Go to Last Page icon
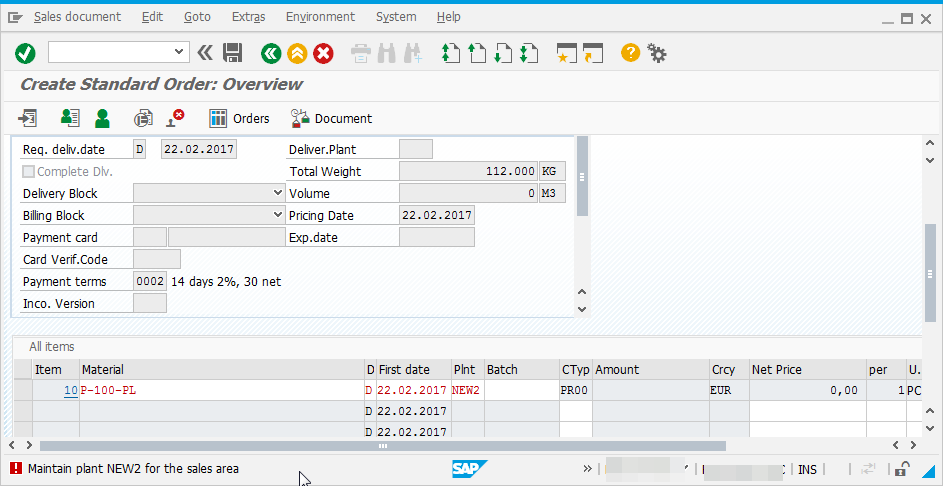 (528, 54)
